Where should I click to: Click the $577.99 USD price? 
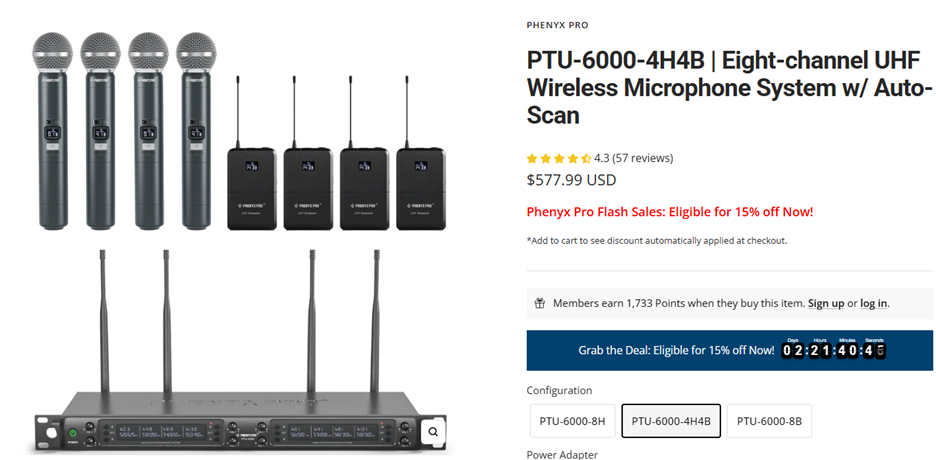(571, 180)
